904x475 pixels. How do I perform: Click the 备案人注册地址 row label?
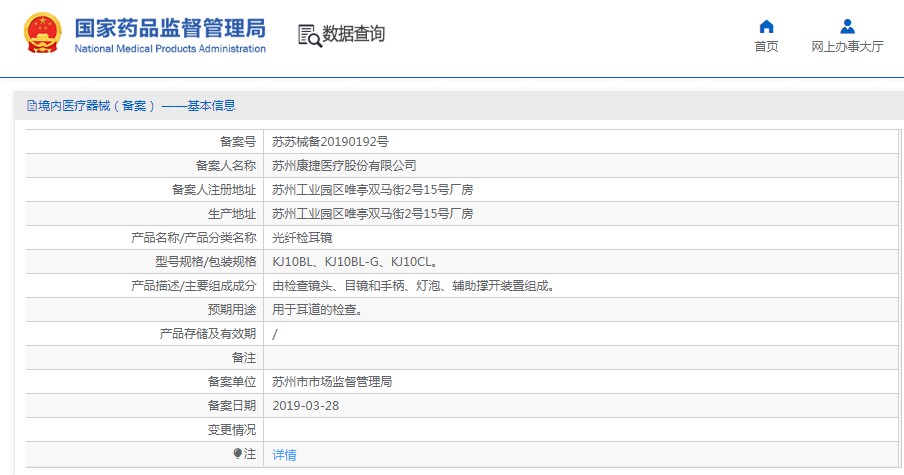(213, 190)
